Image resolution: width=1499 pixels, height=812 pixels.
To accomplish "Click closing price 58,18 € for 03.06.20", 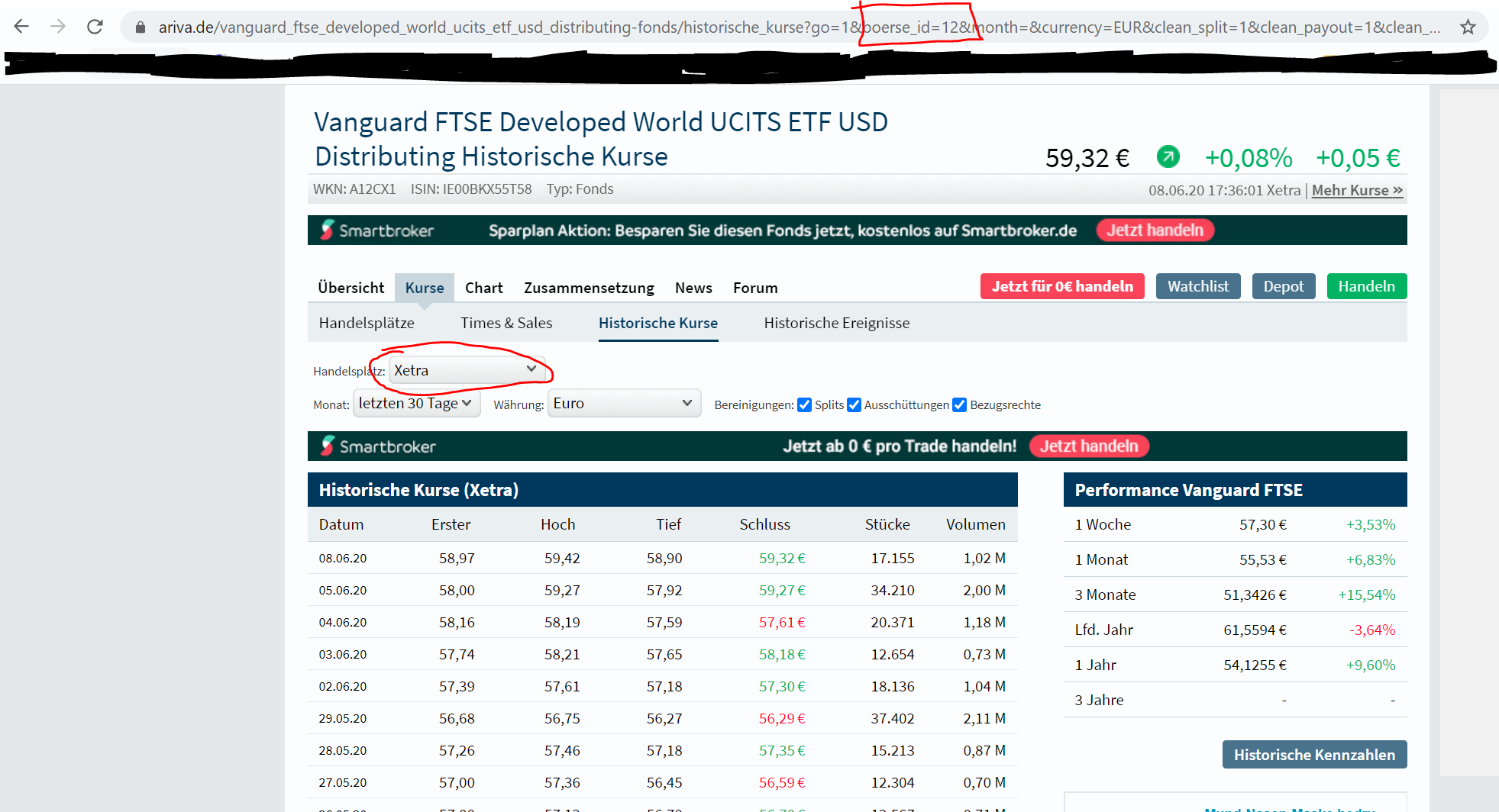I will pos(782,654).
